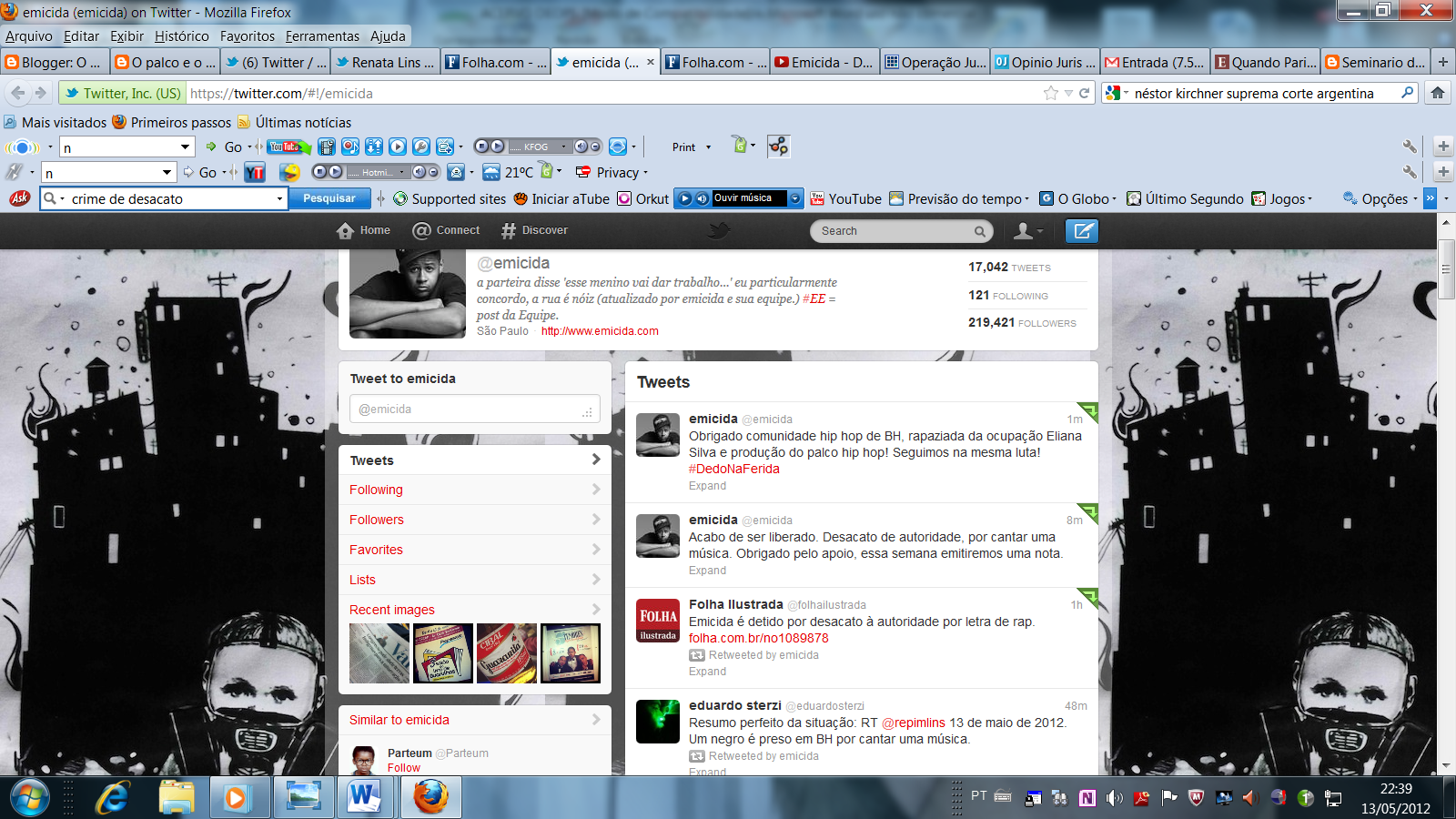Click the #DedoNaFerida hashtag link
This screenshot has width=1456, height=819.
pyautogui.click(x=734, y=469)
